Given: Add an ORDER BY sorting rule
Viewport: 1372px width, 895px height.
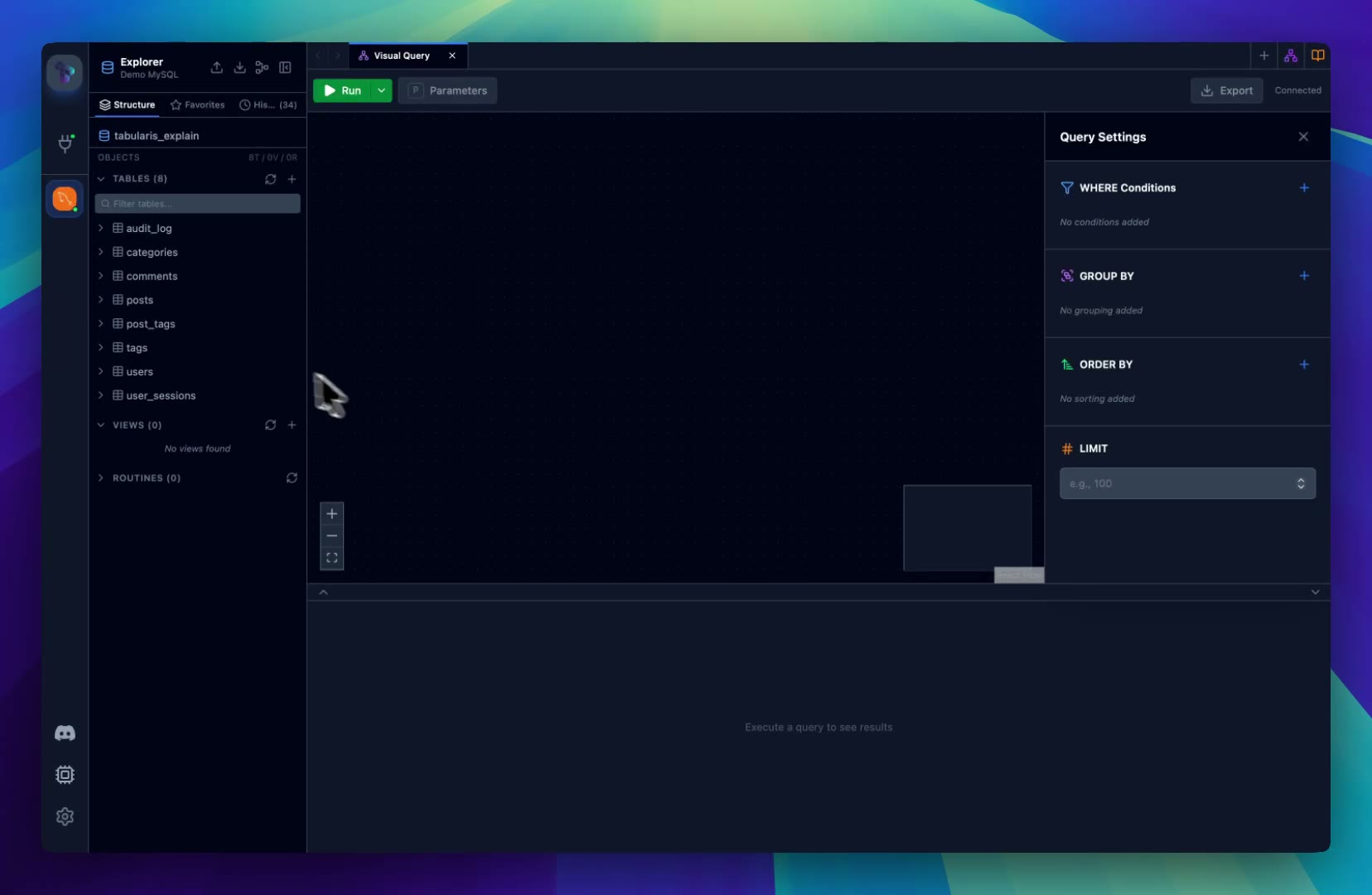Looking at the screenshot, I should coord(1303,365).
